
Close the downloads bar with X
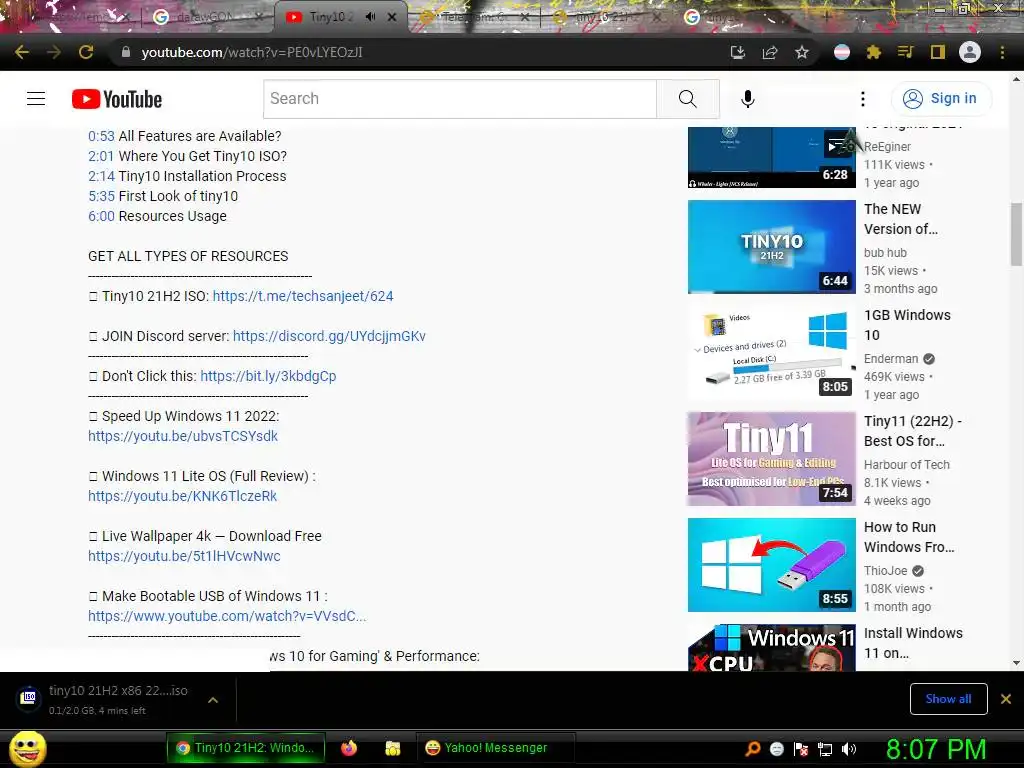1006,699
